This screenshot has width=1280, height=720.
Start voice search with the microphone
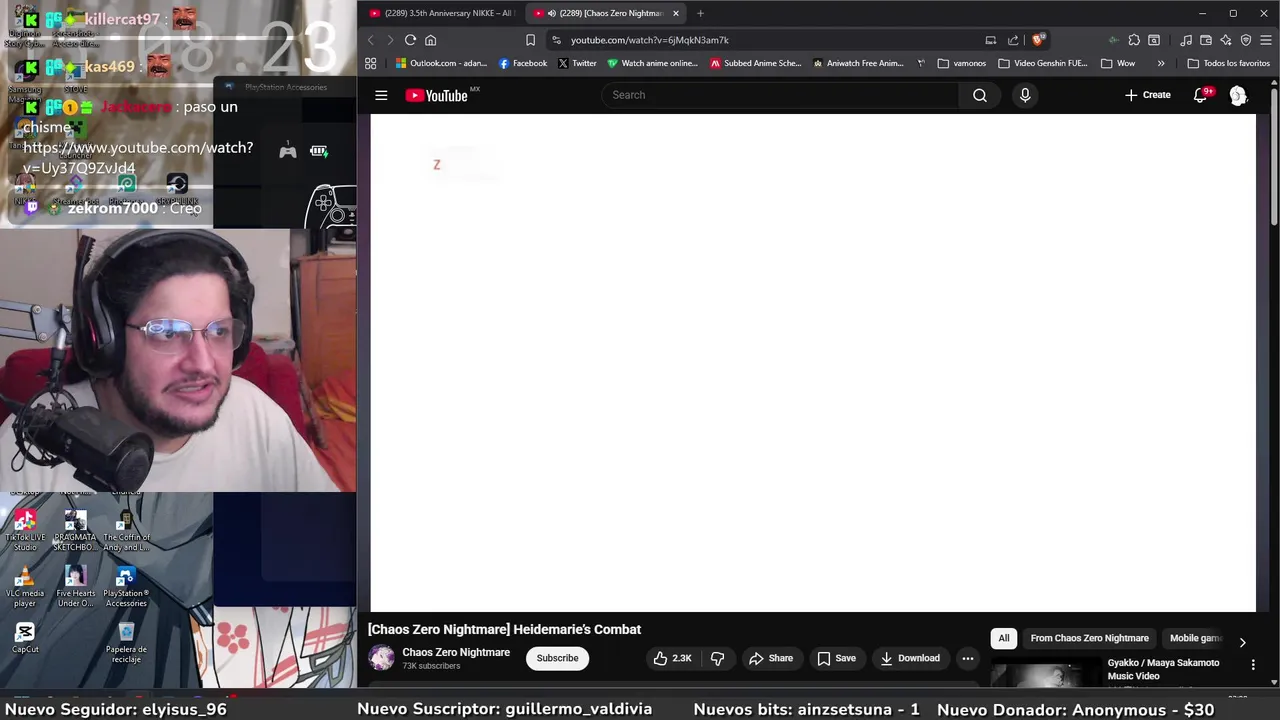(1025, 95)
